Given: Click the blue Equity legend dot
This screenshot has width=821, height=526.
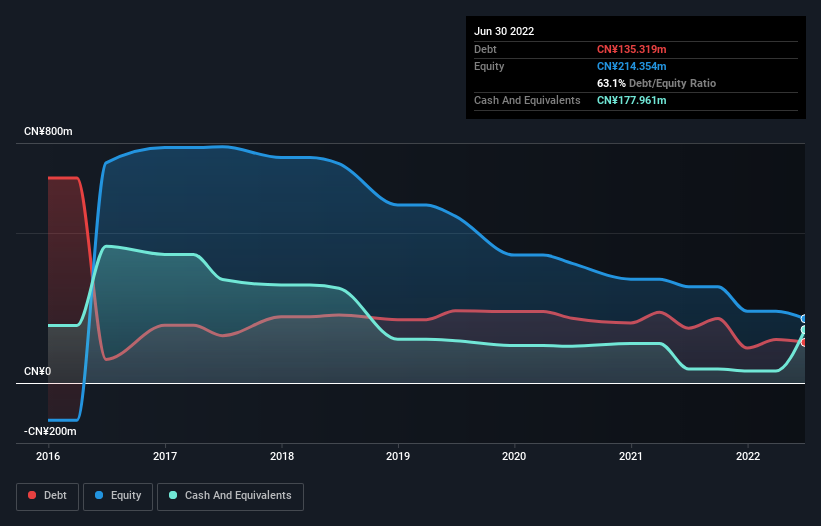Looking at the screenshot, I should [x=99, y=495].
